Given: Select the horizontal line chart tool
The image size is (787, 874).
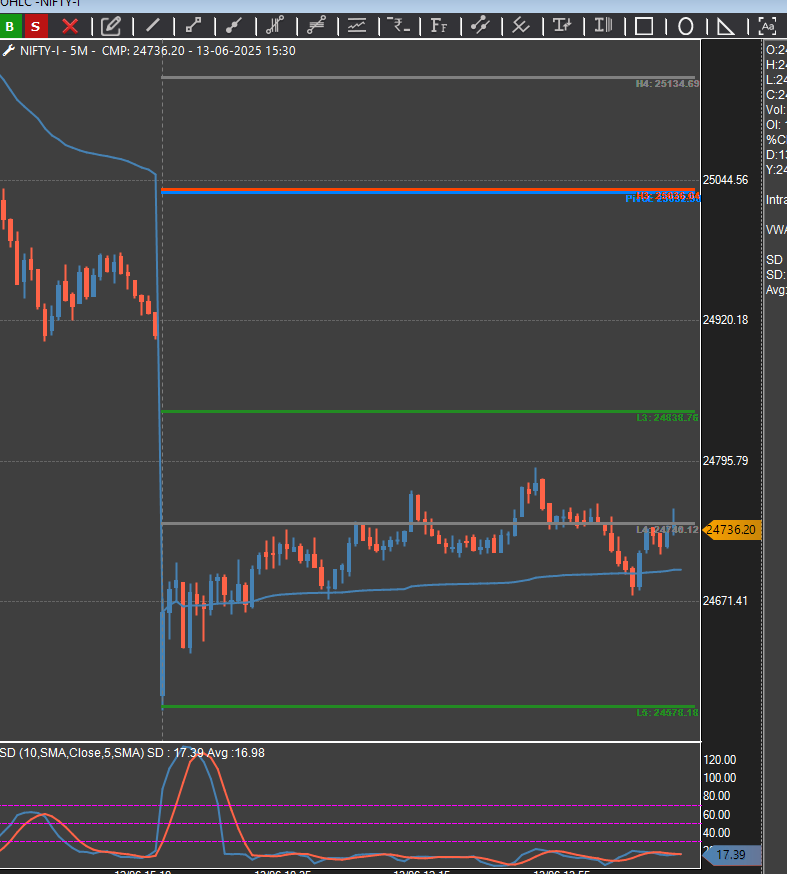Looking at the screenshot, I should [x=357, y=26].
